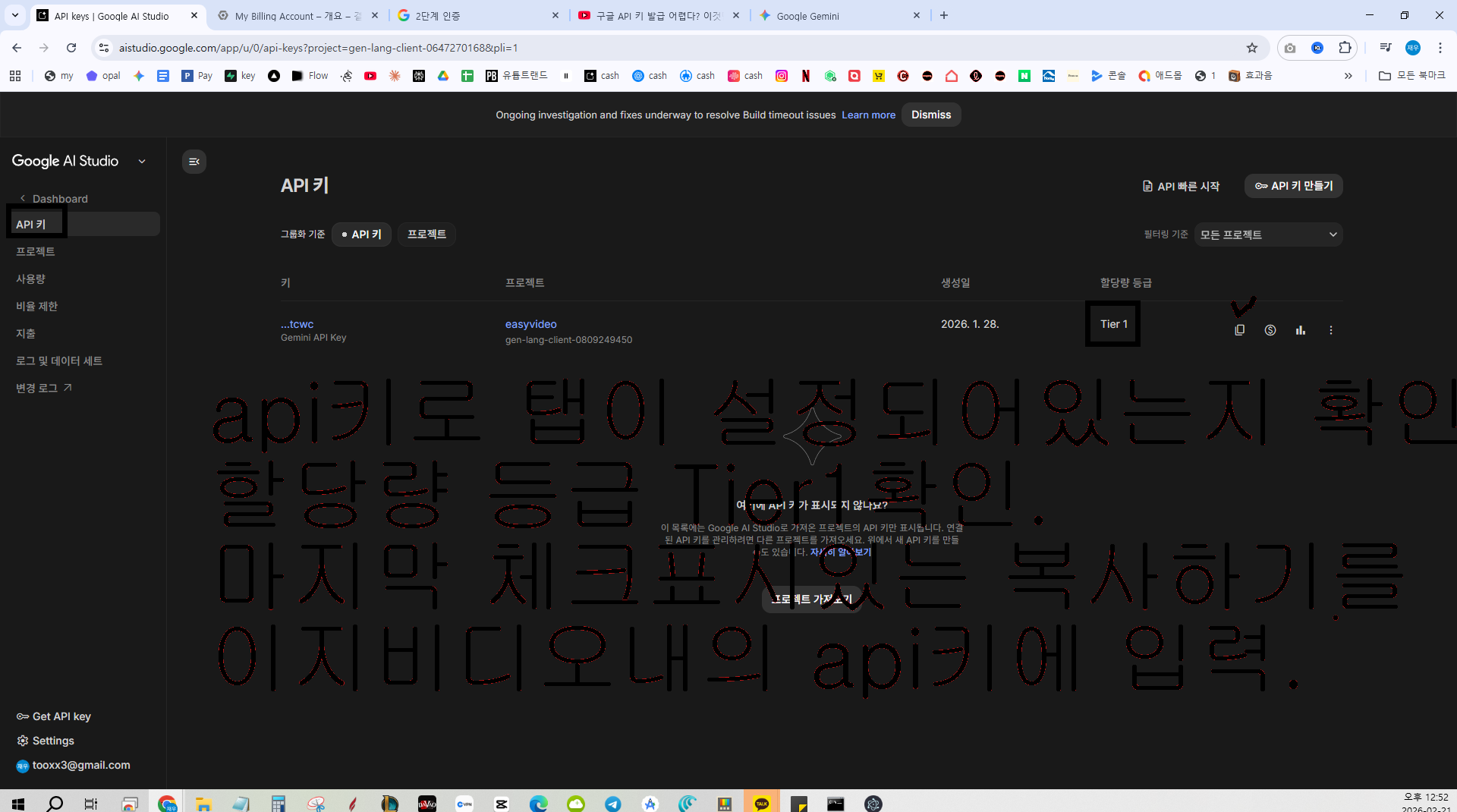Bookmark this page with star icon
The height and width of the screenshot is (812, 1457).
coord(1251,48)
